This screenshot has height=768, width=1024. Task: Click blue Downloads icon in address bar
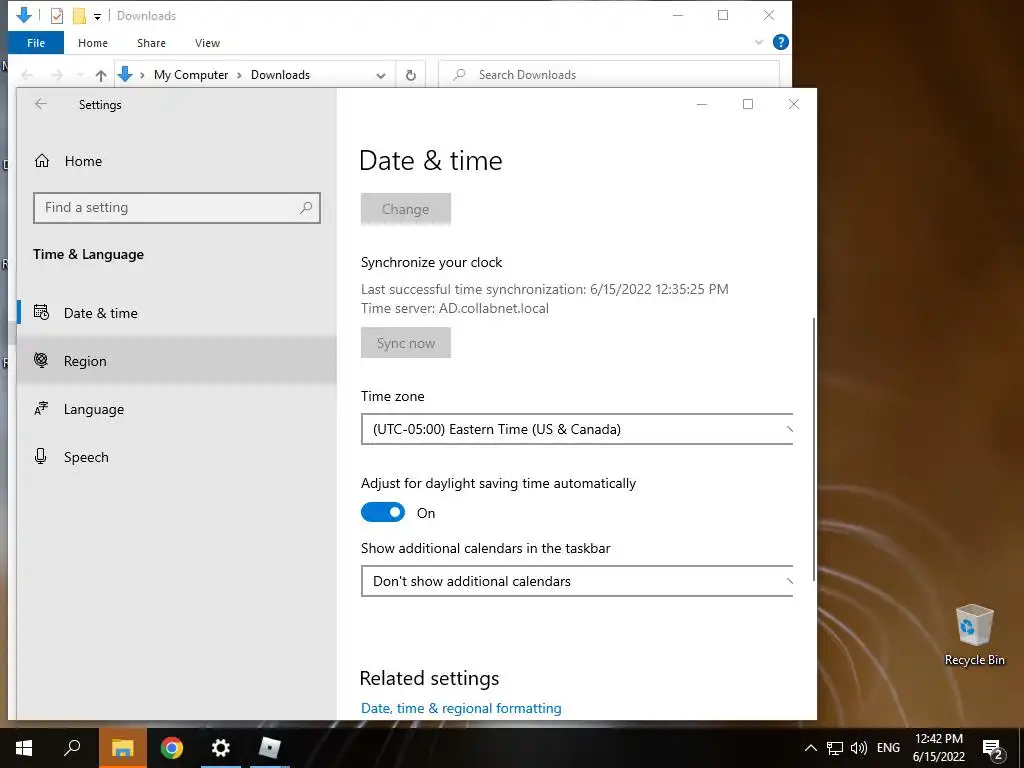coord(125,75)
